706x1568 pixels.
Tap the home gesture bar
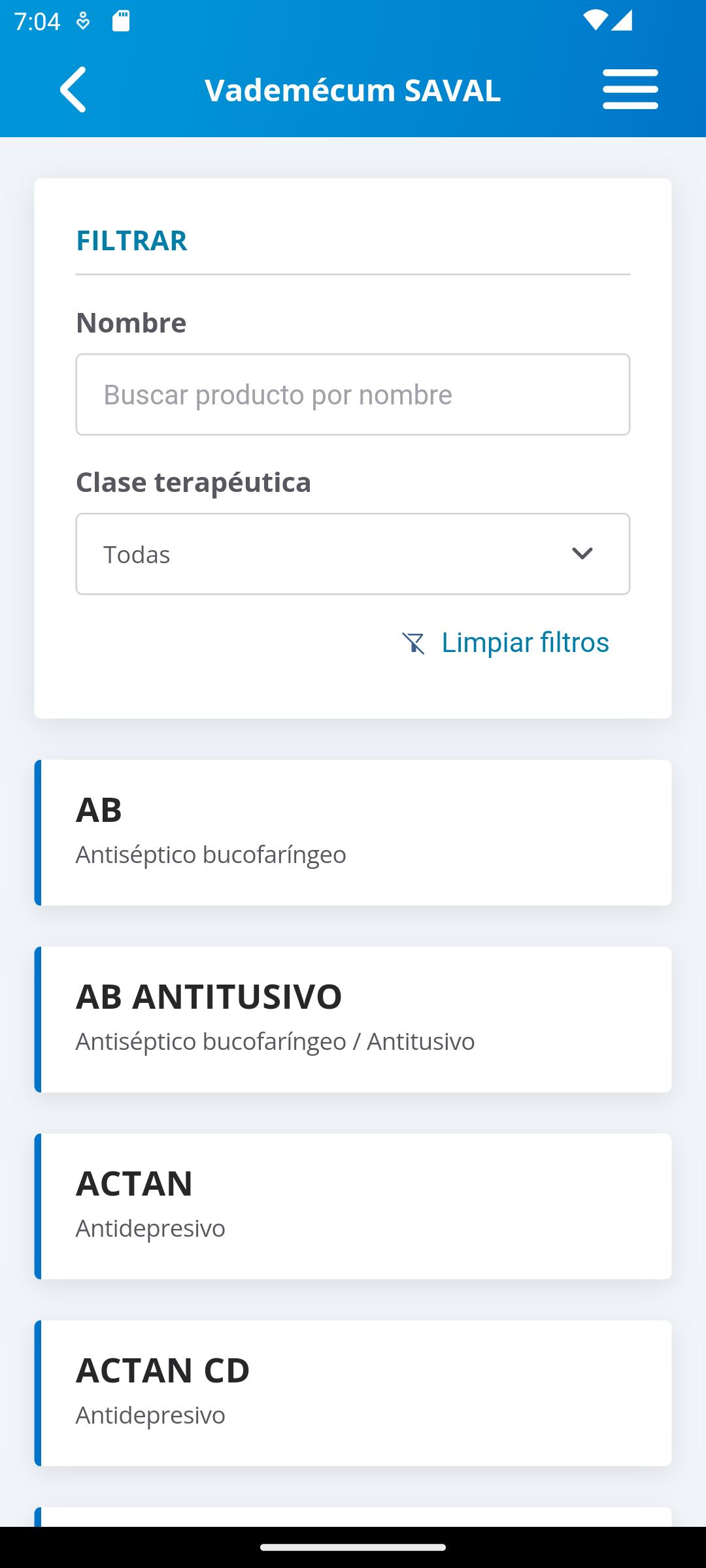point(353,1547)
